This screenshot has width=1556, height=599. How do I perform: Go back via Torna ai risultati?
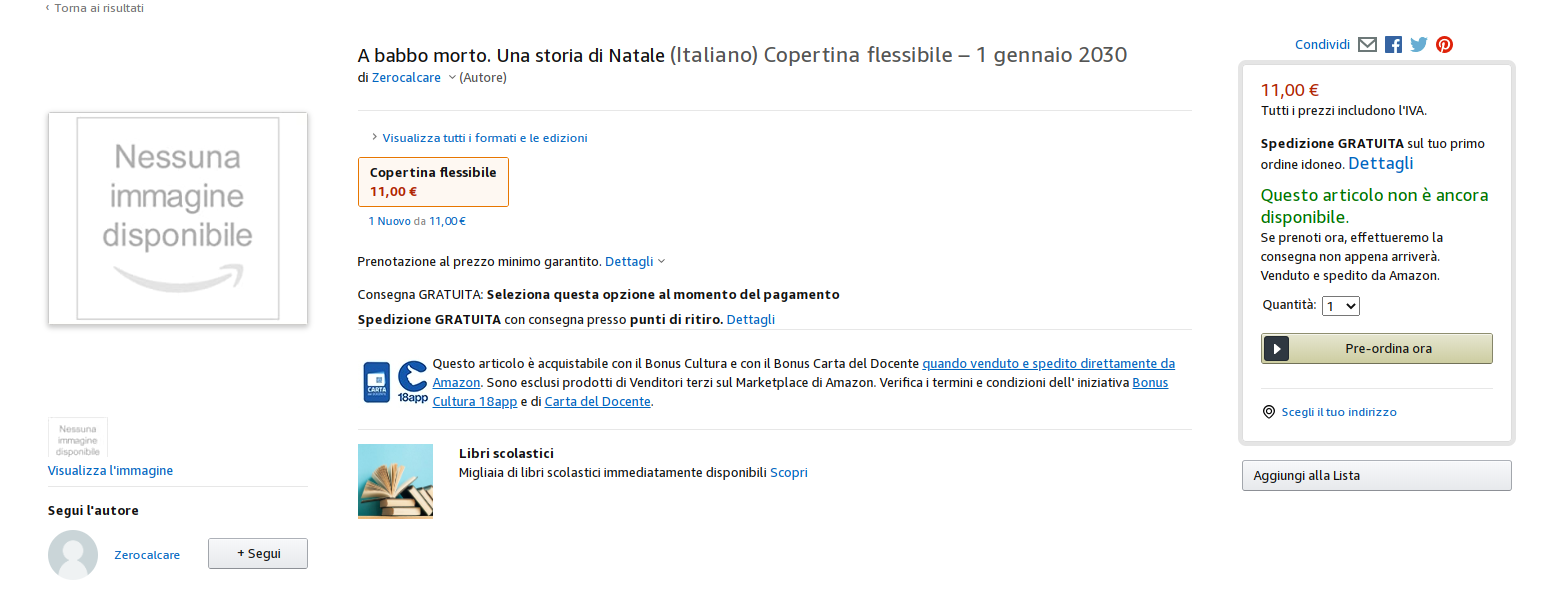point(95,8)
